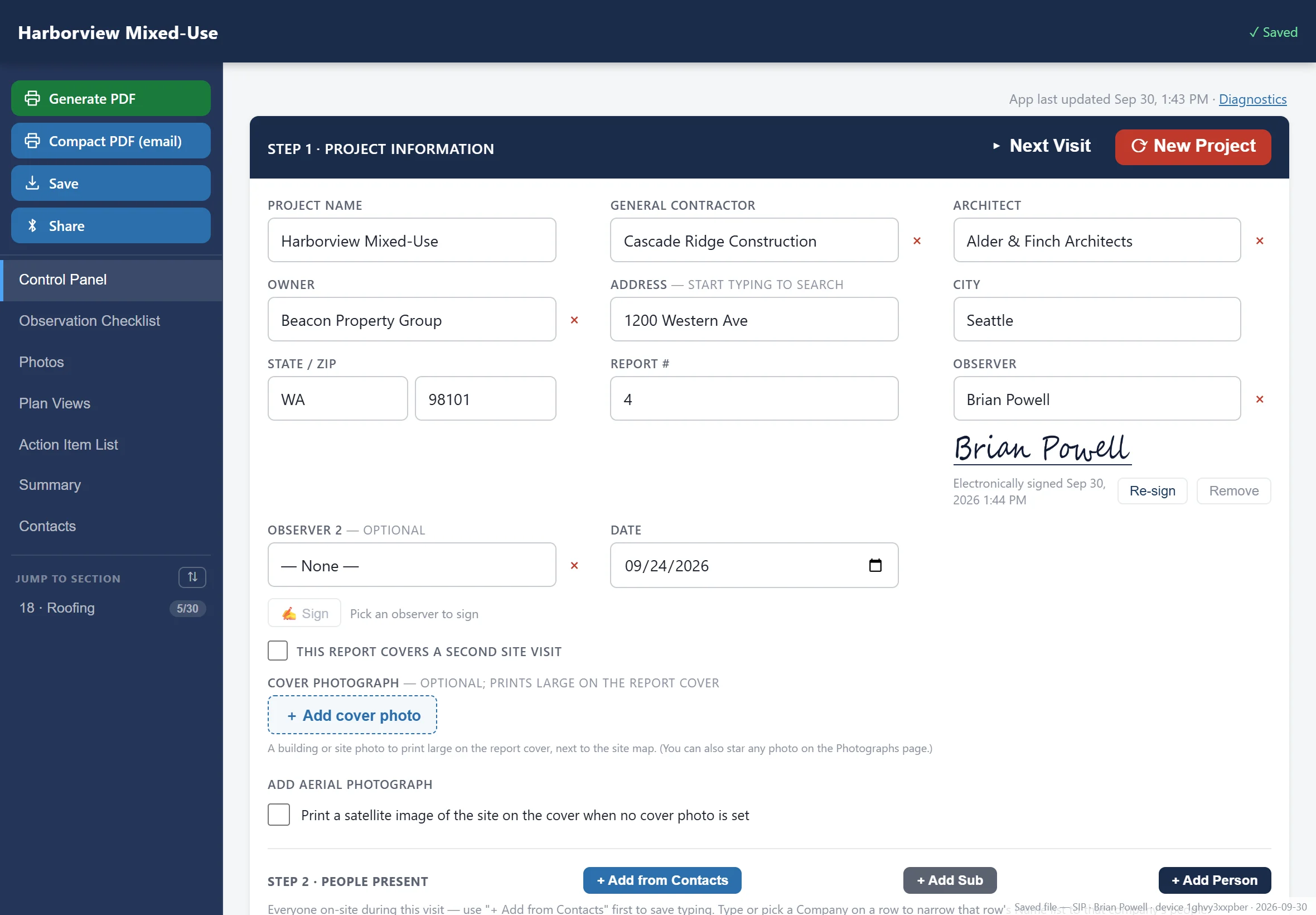Open the Owner combo box
The height and width of the screenshot is (915, 1316).
click(412, 320)
